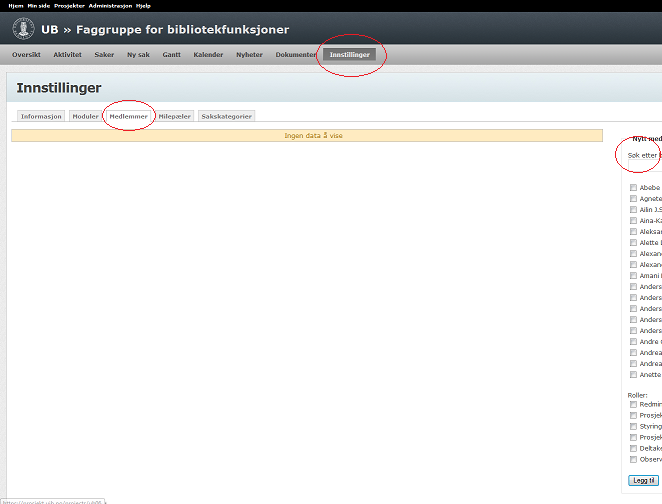Switch to the Milepæler settings tab
The width and height of the screenshot is (662, 504).
pyautogui.click(x=175, y=116)
